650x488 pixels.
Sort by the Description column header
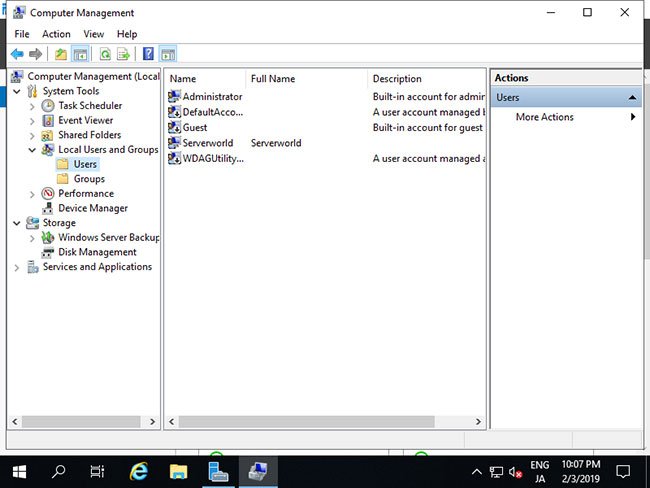[427, 79]
